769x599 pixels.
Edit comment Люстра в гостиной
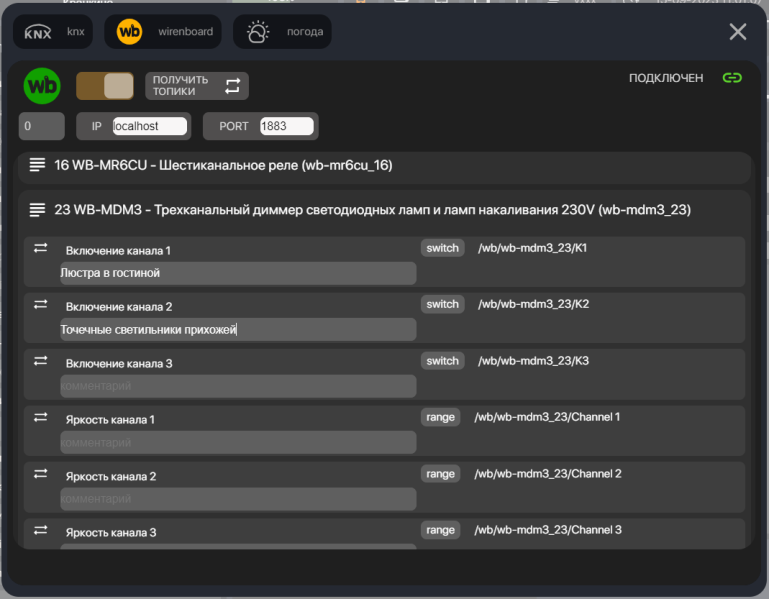(238, 273)
